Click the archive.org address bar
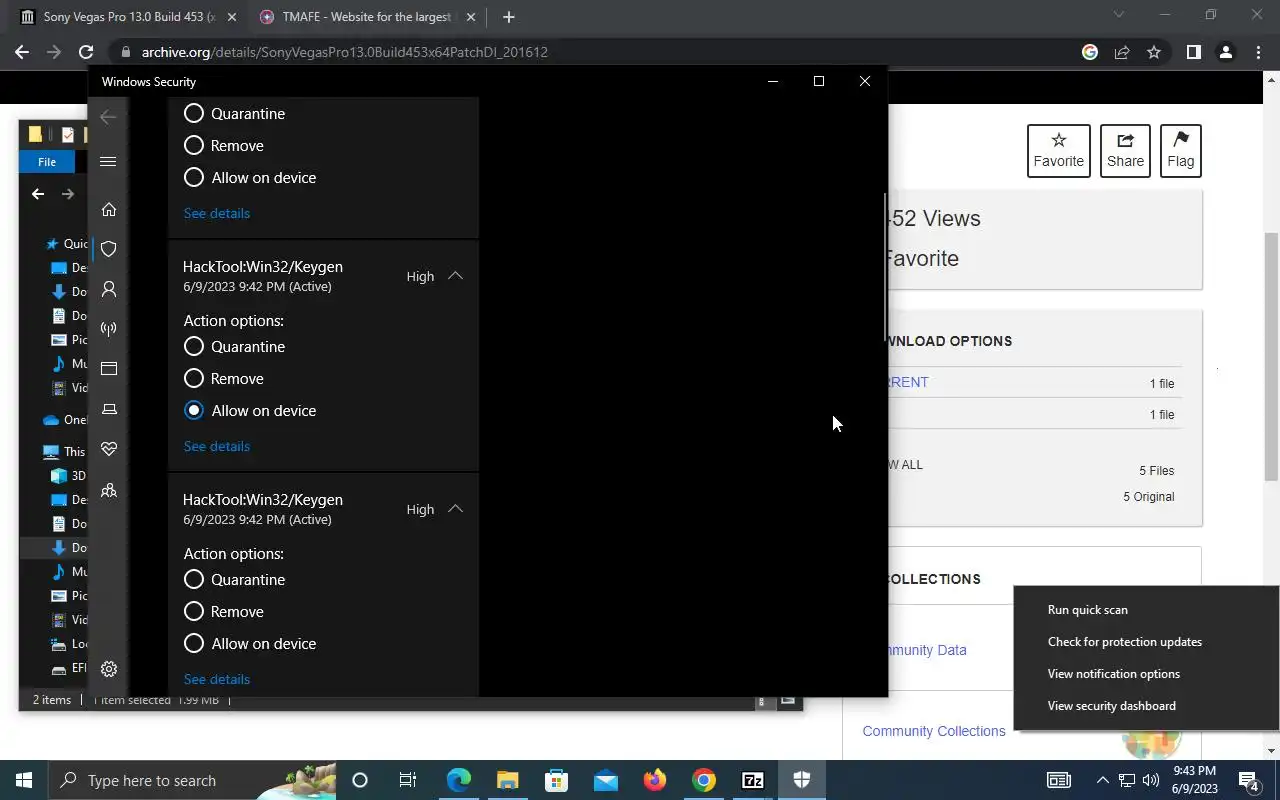 tap(345, 52)
